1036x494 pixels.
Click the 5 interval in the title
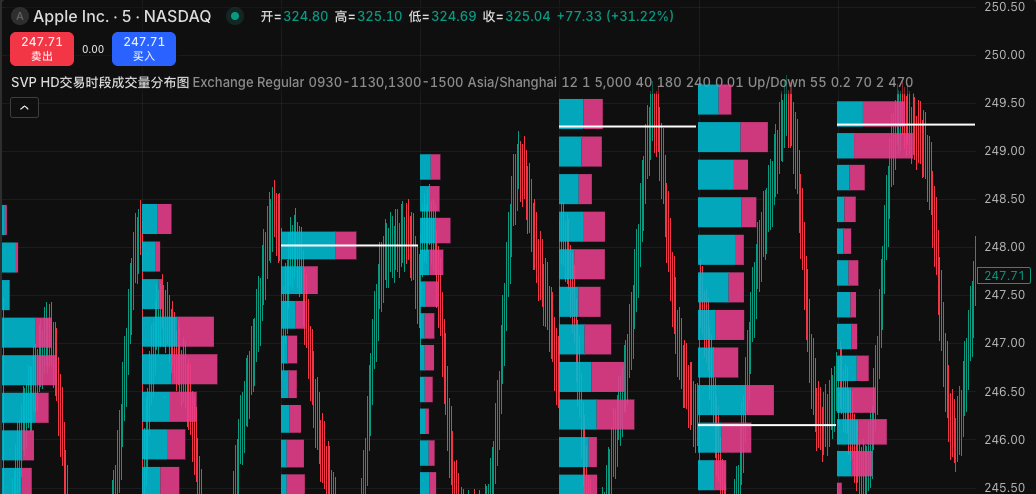126,16
